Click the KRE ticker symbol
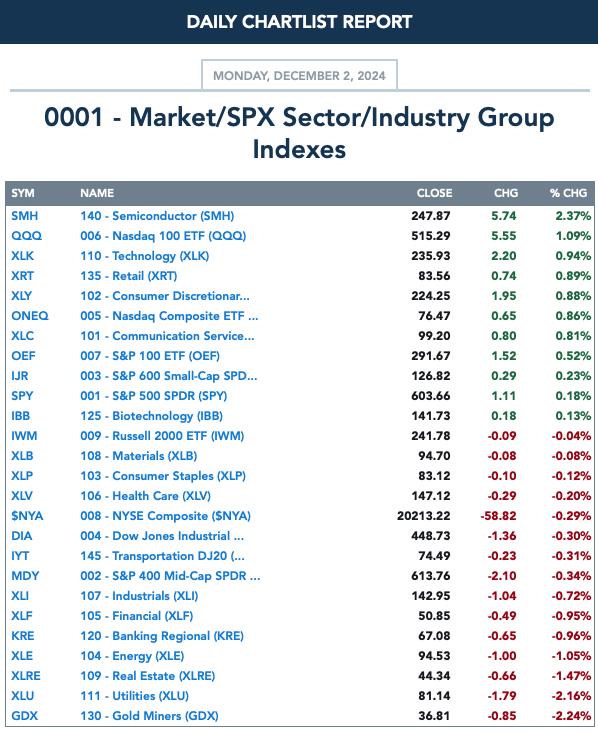 23,636
